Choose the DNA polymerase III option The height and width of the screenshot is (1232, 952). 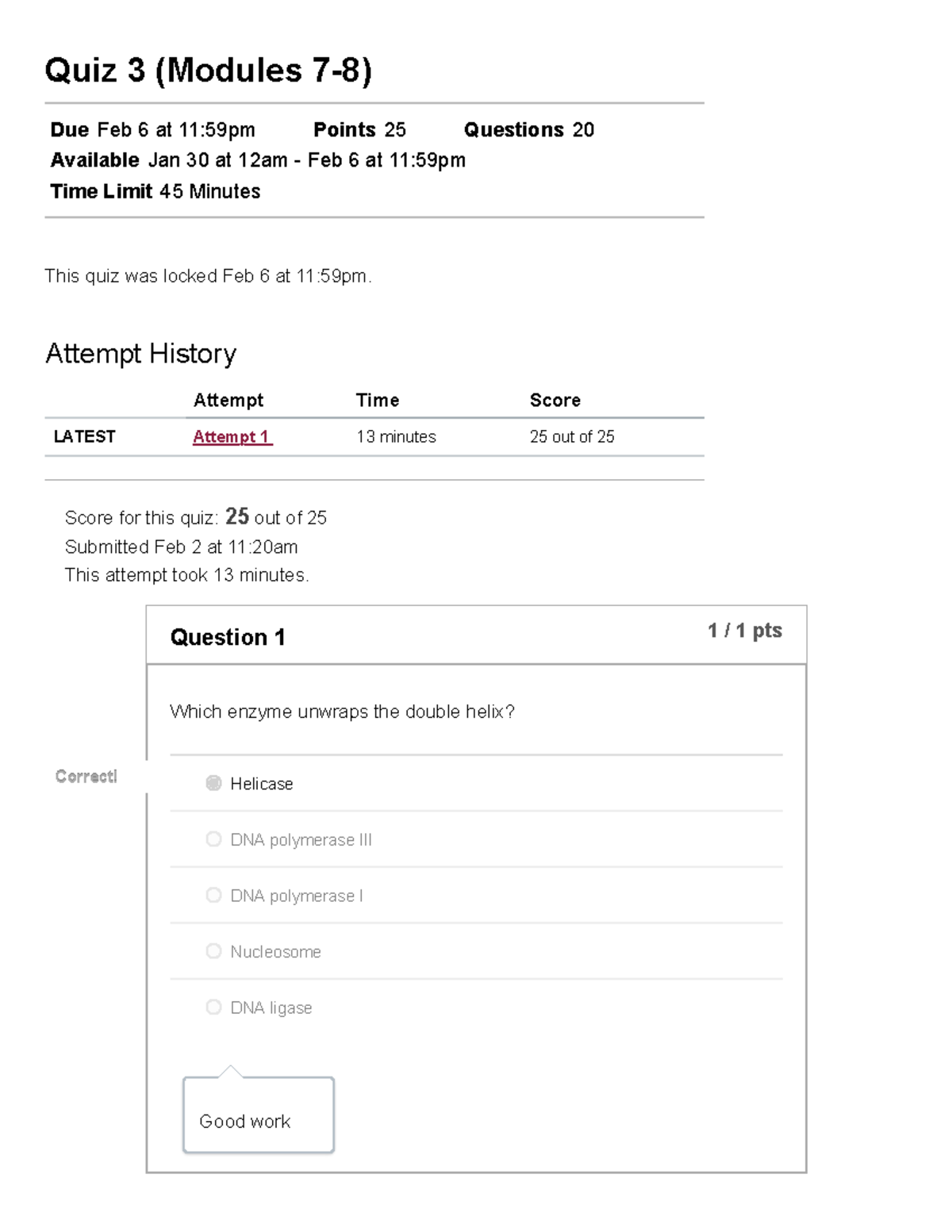click(213, 839)
